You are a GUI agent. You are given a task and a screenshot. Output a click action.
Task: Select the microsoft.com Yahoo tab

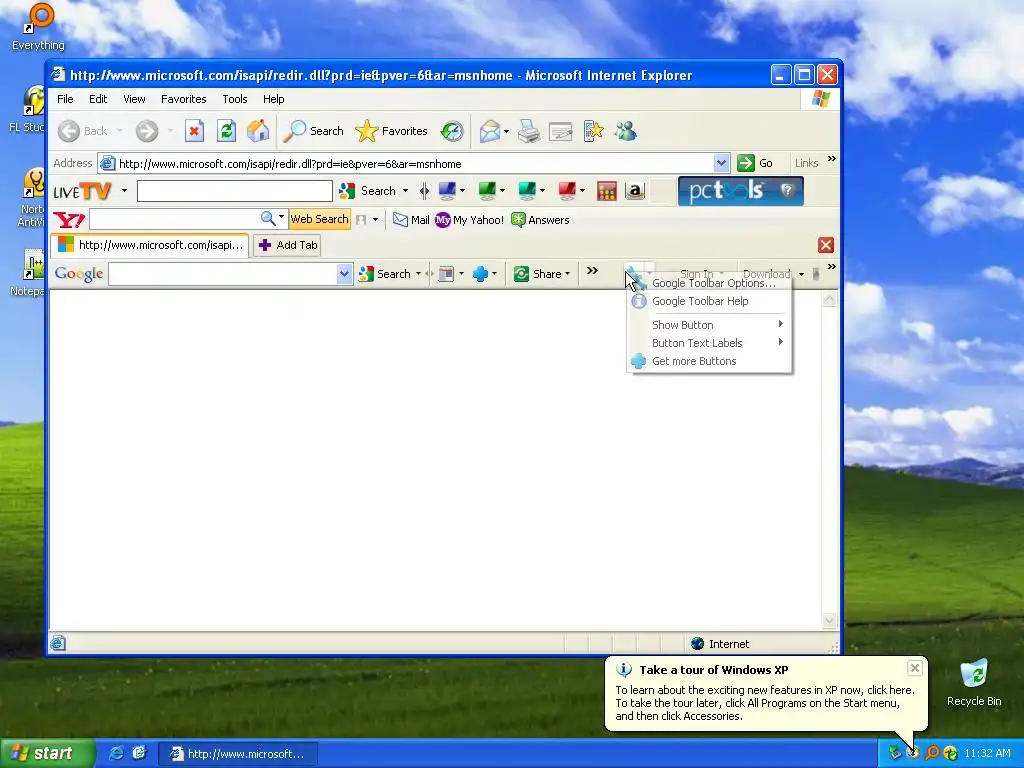150,245
